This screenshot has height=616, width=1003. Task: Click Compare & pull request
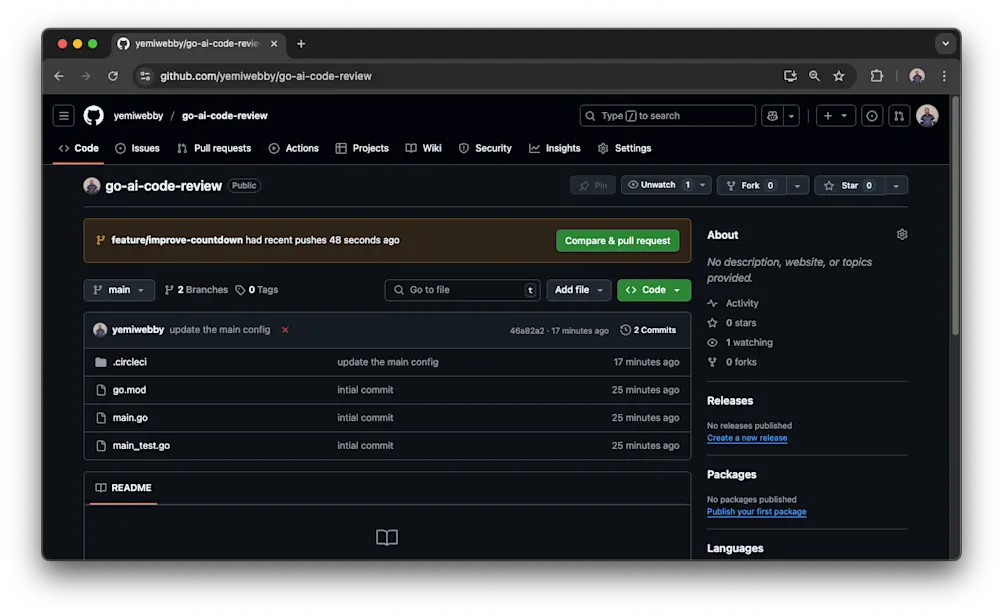(x=617, y=240)
